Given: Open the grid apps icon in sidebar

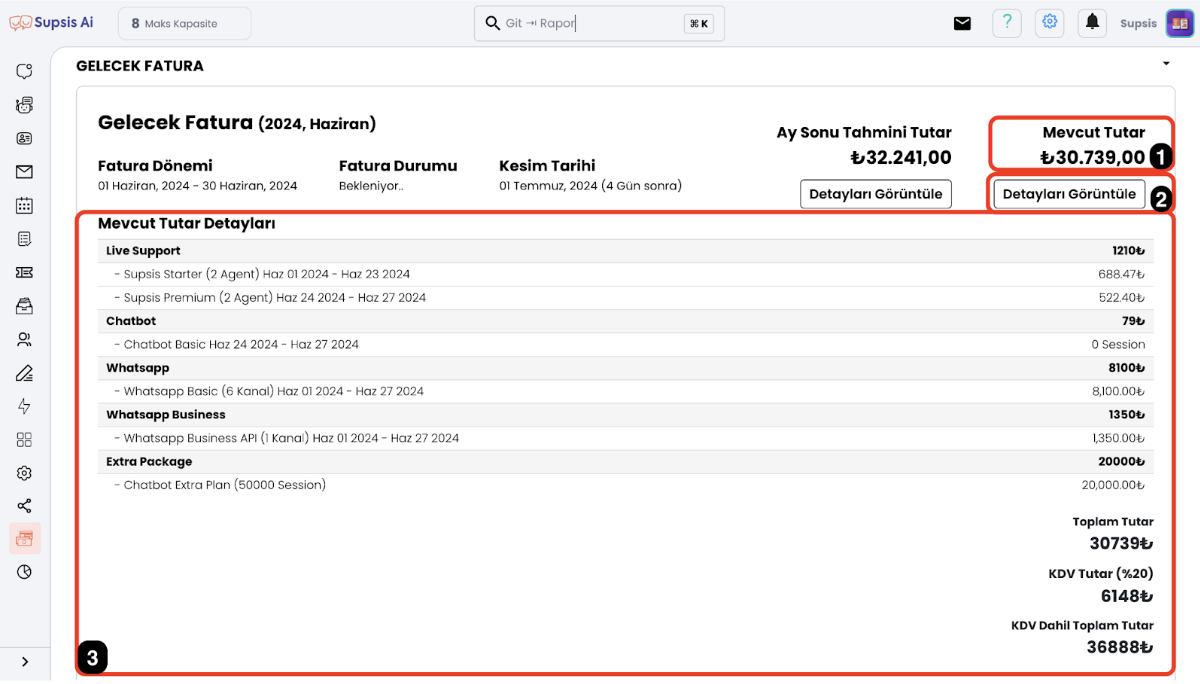Looking at the screenshot, I should (24, 440).
